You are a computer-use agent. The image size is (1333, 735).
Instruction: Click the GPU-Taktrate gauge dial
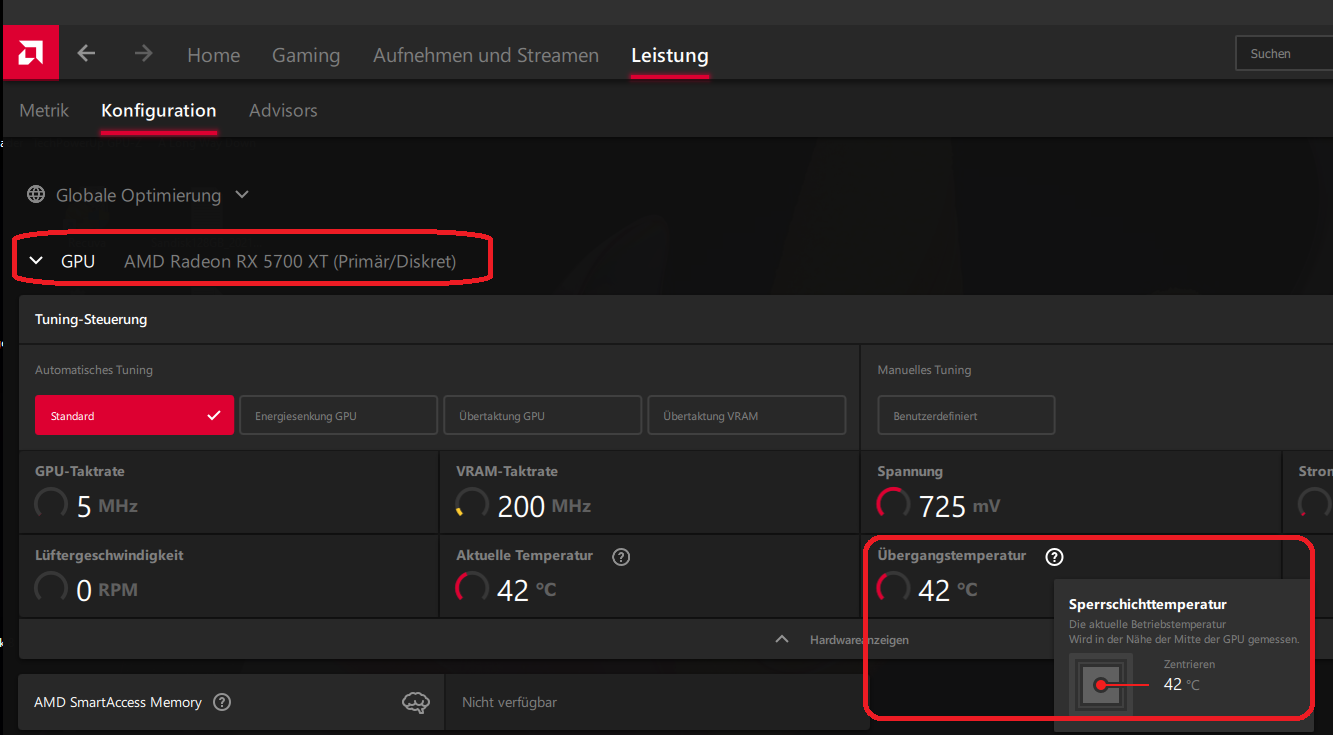point(51,504)
